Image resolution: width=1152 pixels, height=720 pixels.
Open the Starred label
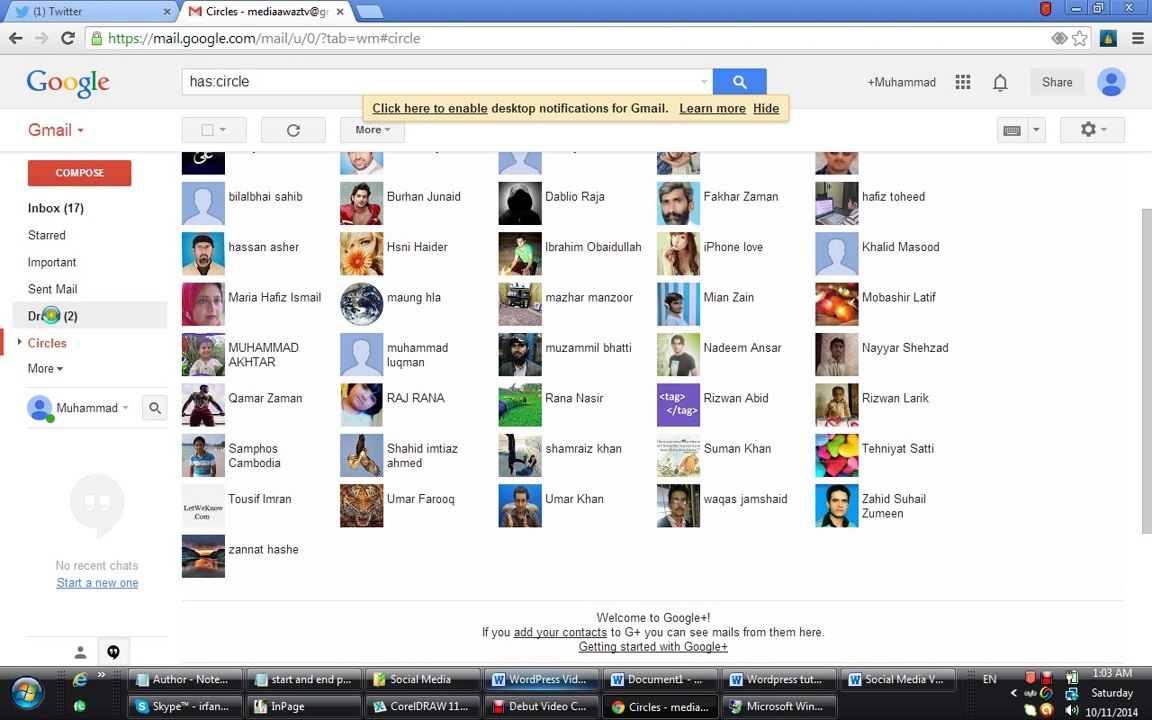pos(46,235)
